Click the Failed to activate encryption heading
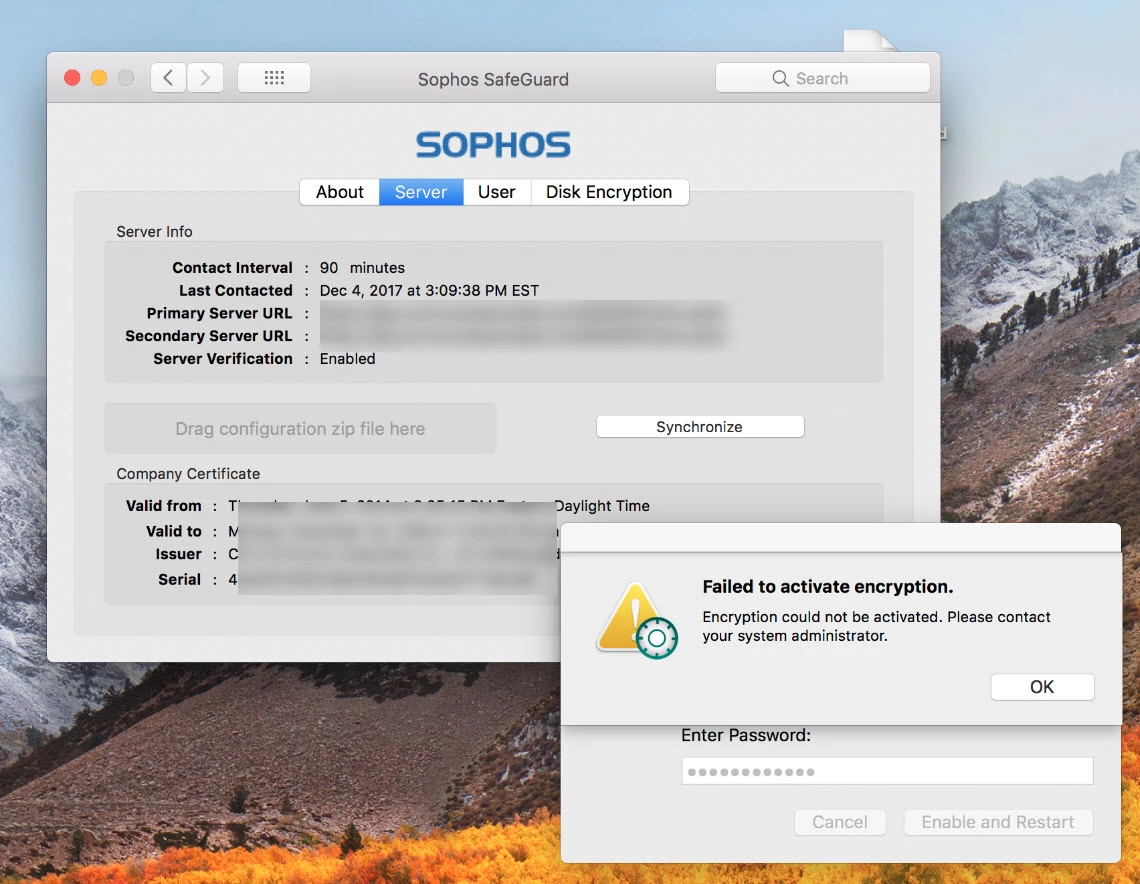 (827, 587)
